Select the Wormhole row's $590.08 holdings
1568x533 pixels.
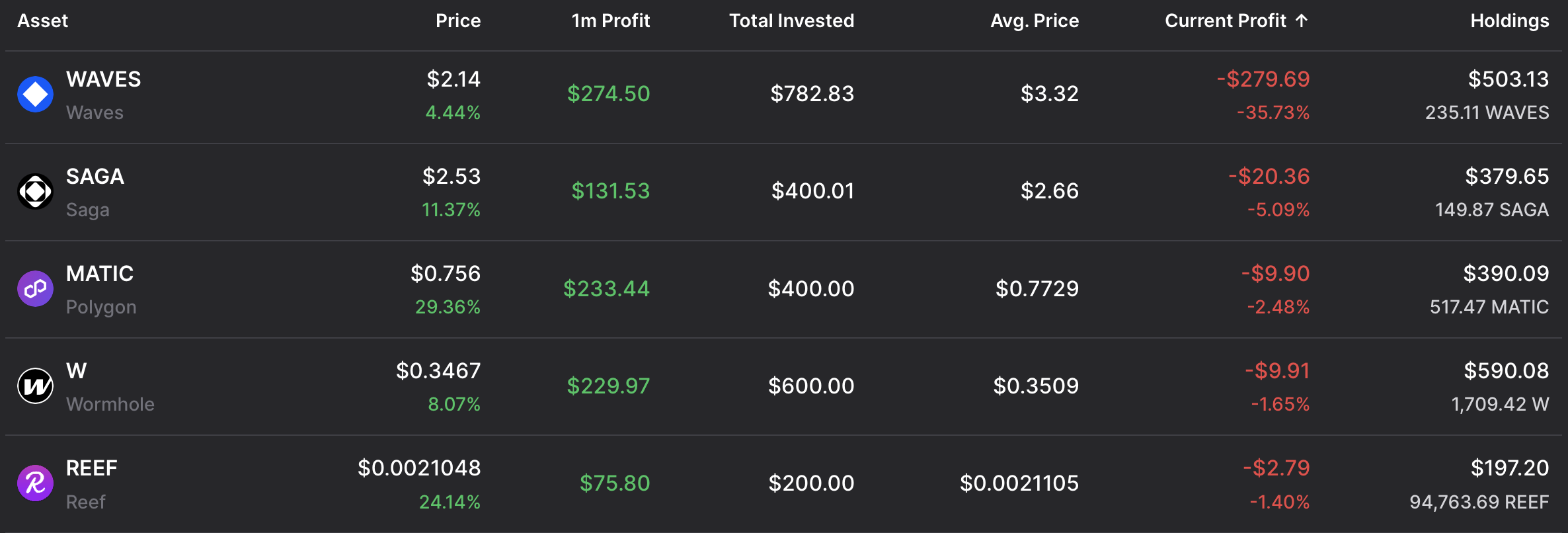(x=1506, y=371)
